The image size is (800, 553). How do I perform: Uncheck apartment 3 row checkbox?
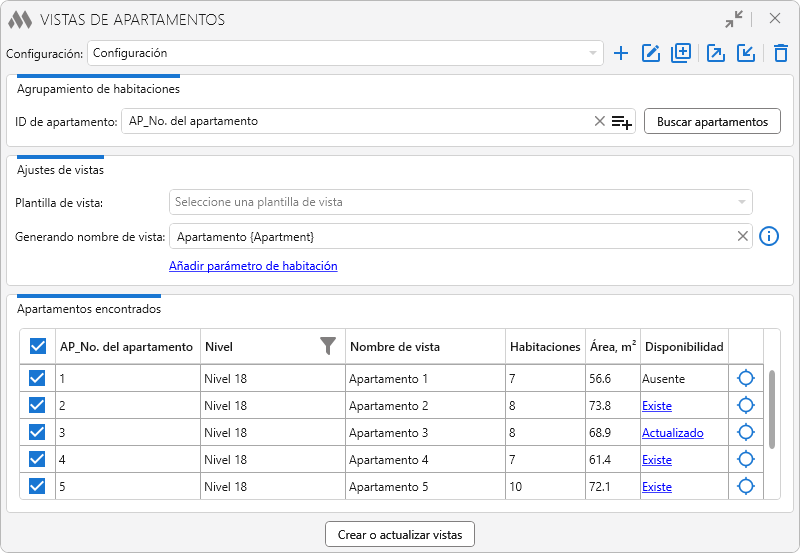click(x=37, y=432)
